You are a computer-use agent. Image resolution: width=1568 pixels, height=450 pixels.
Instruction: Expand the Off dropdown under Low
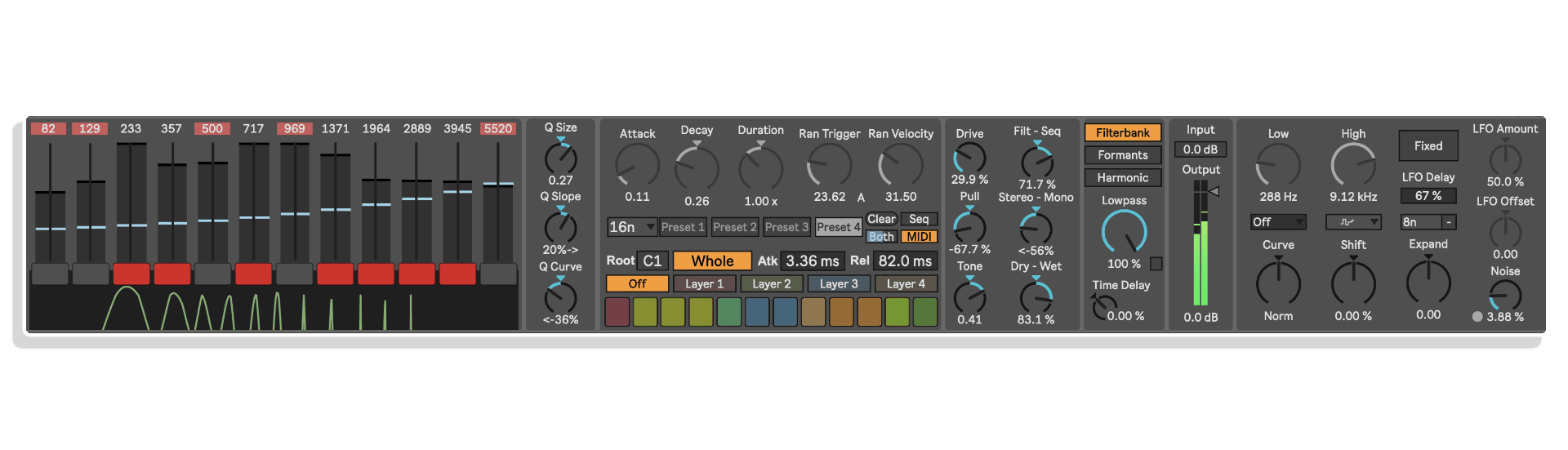[x=1278, y=222]
